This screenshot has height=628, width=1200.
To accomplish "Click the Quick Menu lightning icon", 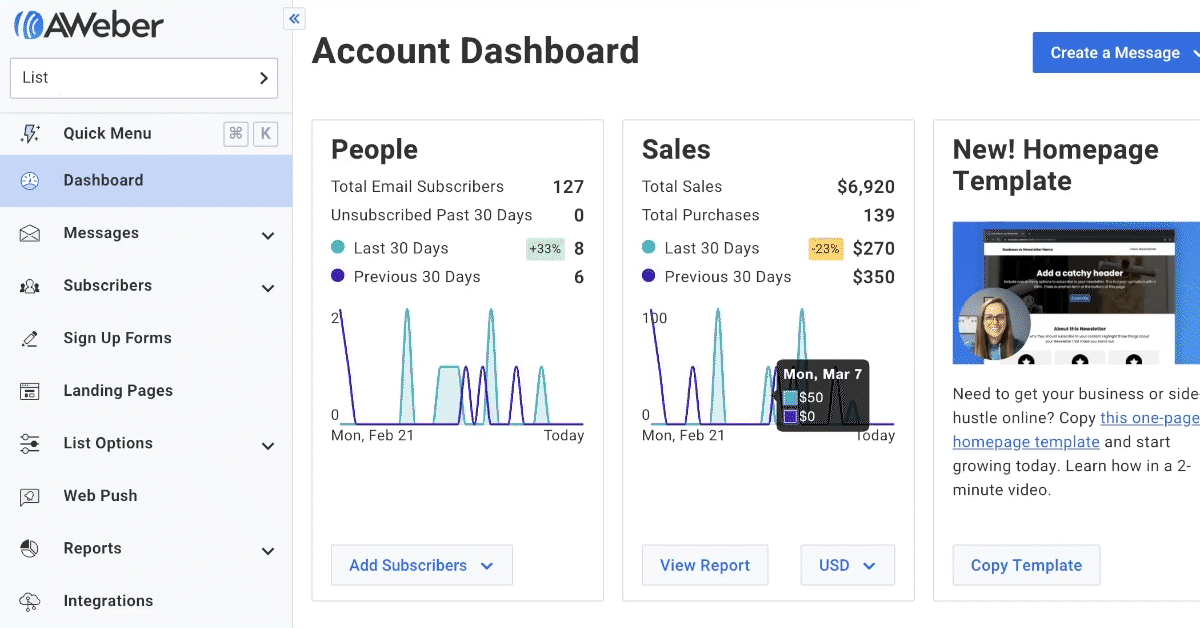I will coord(30,134).
